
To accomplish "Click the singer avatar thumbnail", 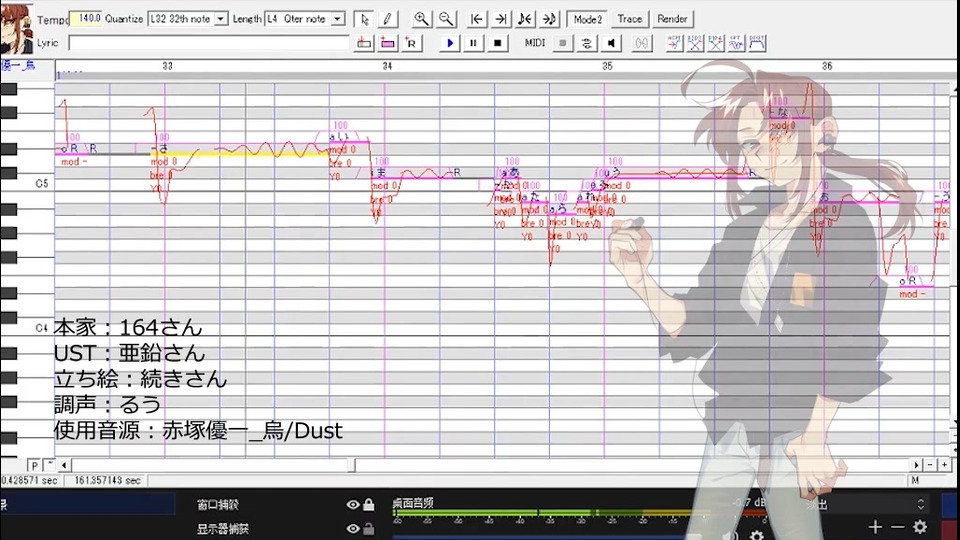I will pos(17,28).
